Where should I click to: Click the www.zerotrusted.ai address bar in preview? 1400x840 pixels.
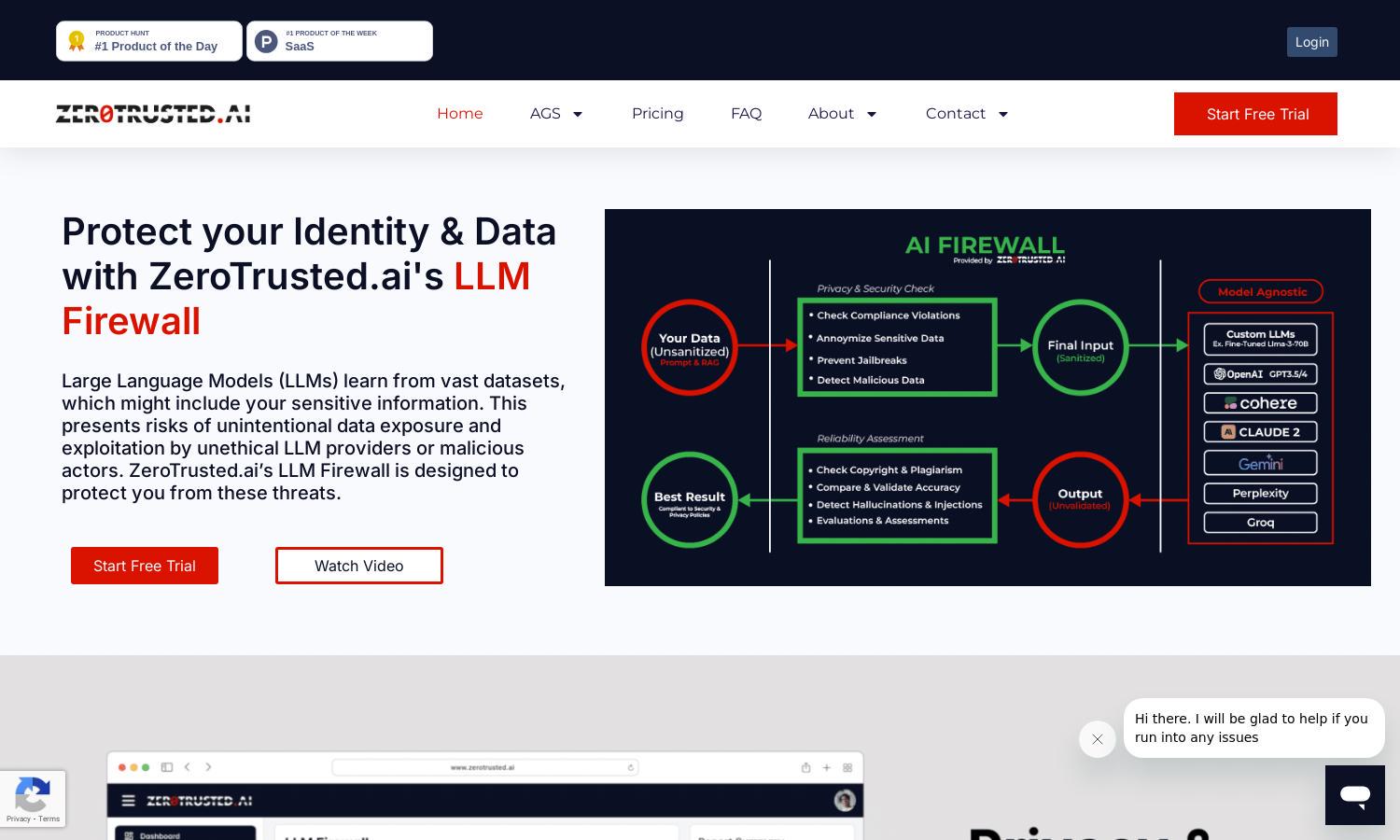point(484,767)
